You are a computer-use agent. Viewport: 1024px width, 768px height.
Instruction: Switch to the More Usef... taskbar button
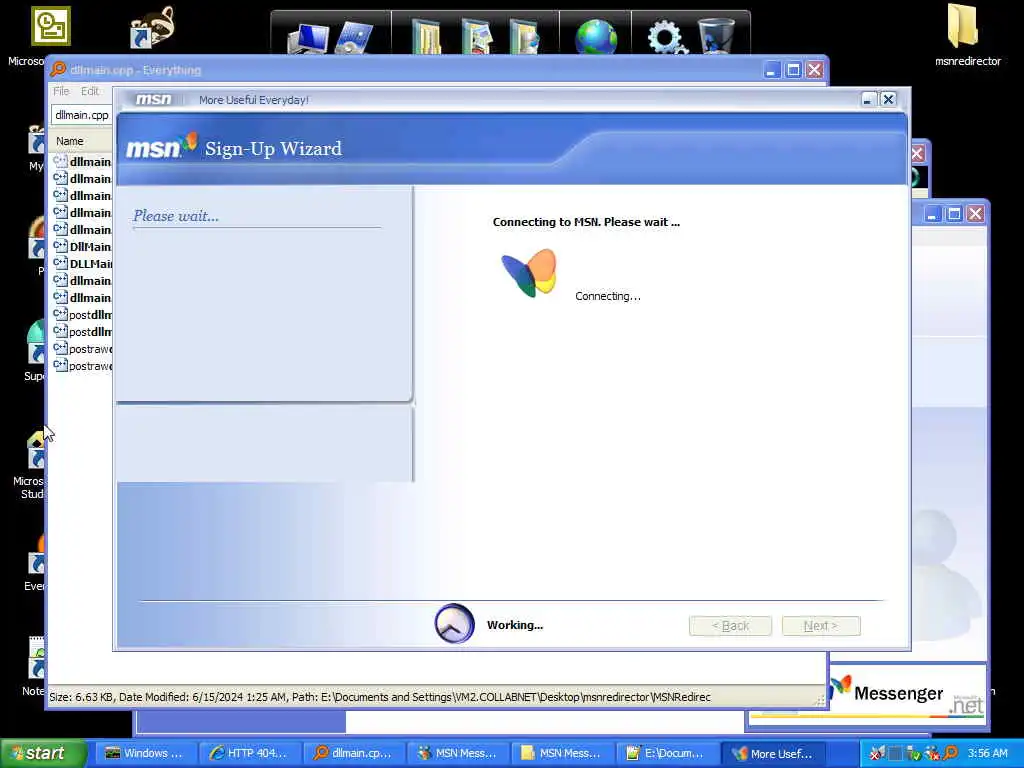click(773, 753)
